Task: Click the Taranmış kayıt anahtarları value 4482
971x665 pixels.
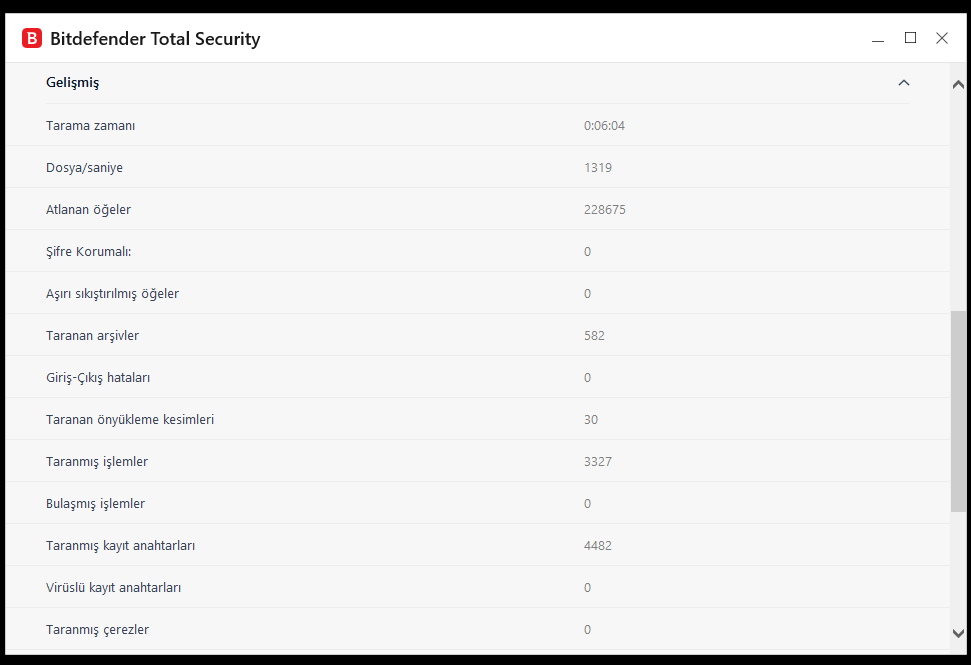Action: click(598, 546)
